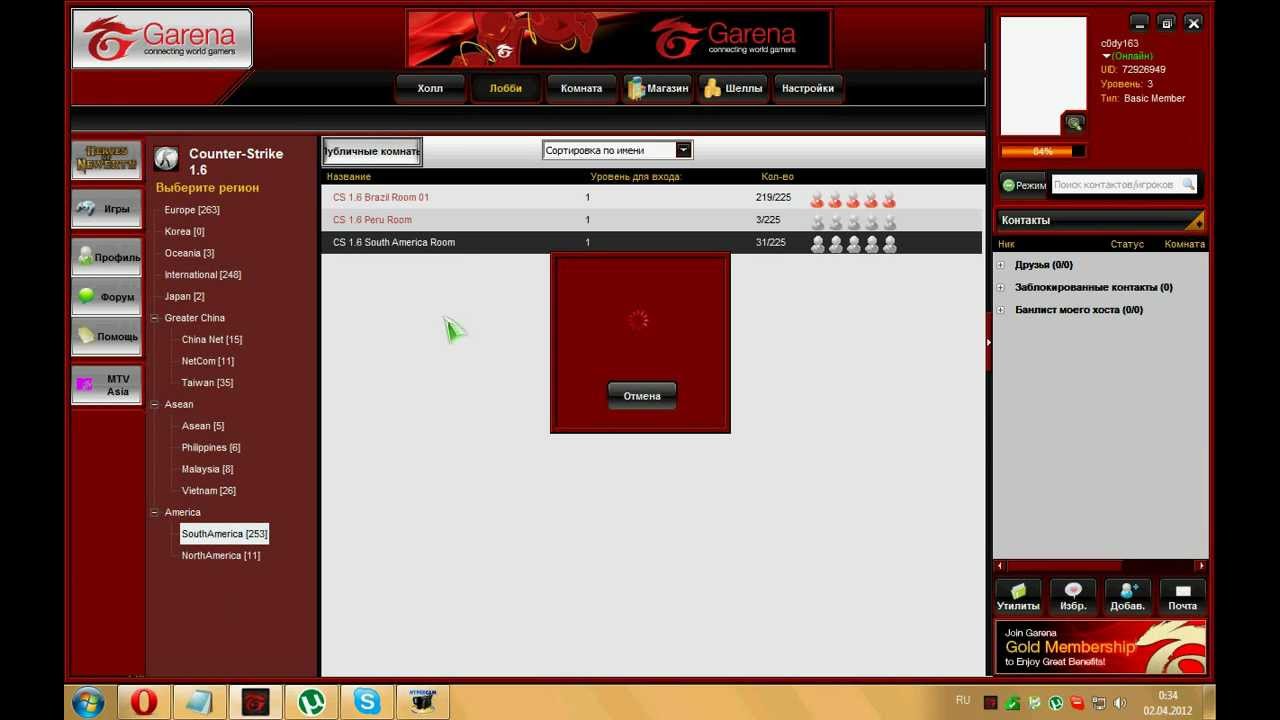Click the volume icon in system tray
The image size is (1280, 720).
1120,703
